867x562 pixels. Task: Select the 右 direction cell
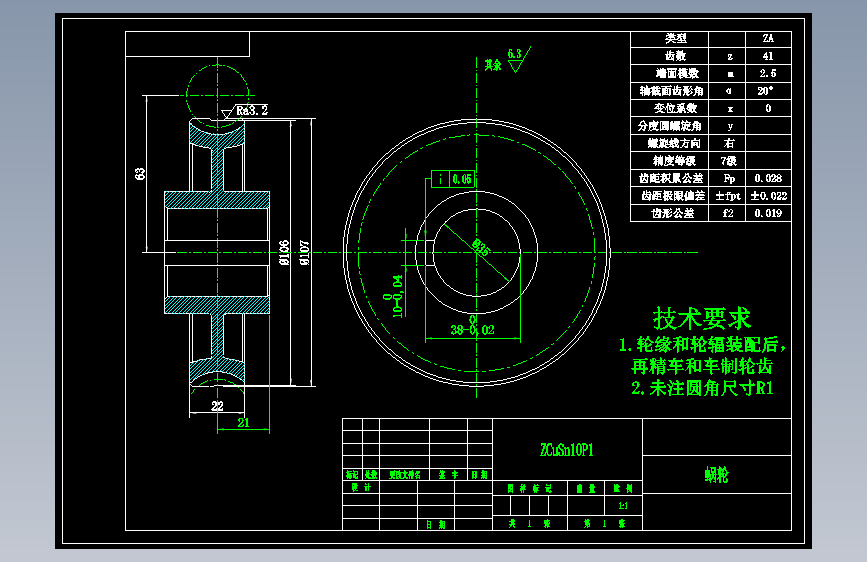pyautogui.click(x=729, y=143)
